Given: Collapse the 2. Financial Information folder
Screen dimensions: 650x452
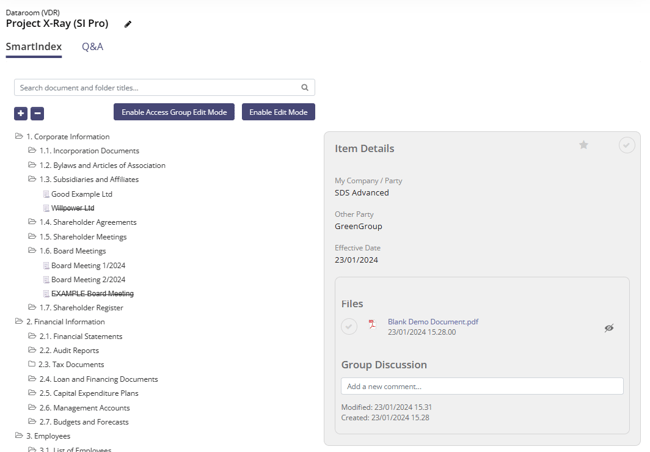Looking at the screenshot, I should [19, 322].
